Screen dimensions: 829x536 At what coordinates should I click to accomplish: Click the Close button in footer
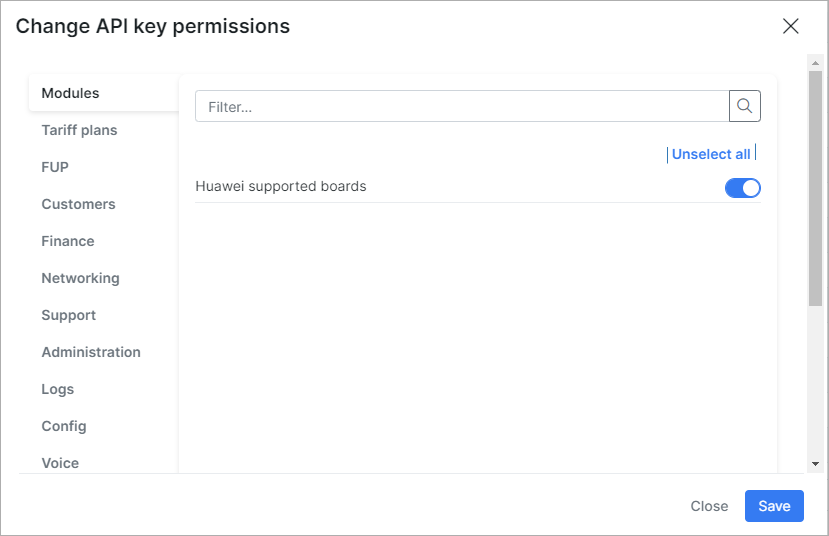pos(709,506)
